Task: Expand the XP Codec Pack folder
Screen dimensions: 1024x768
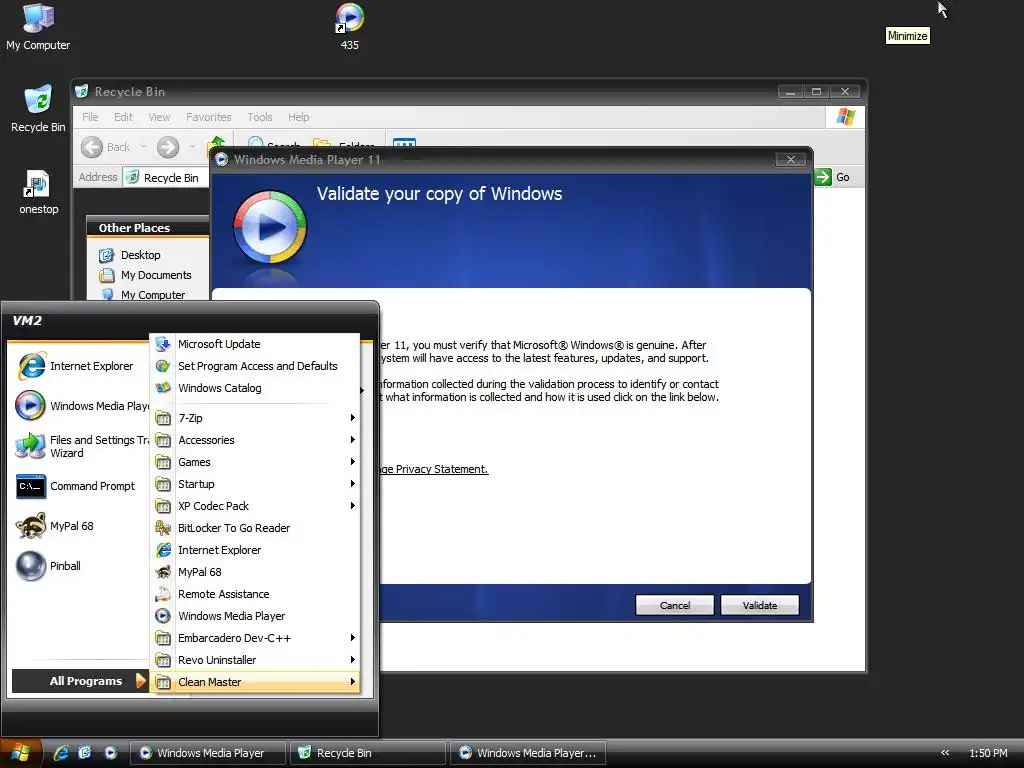Action: coord(255,506)
